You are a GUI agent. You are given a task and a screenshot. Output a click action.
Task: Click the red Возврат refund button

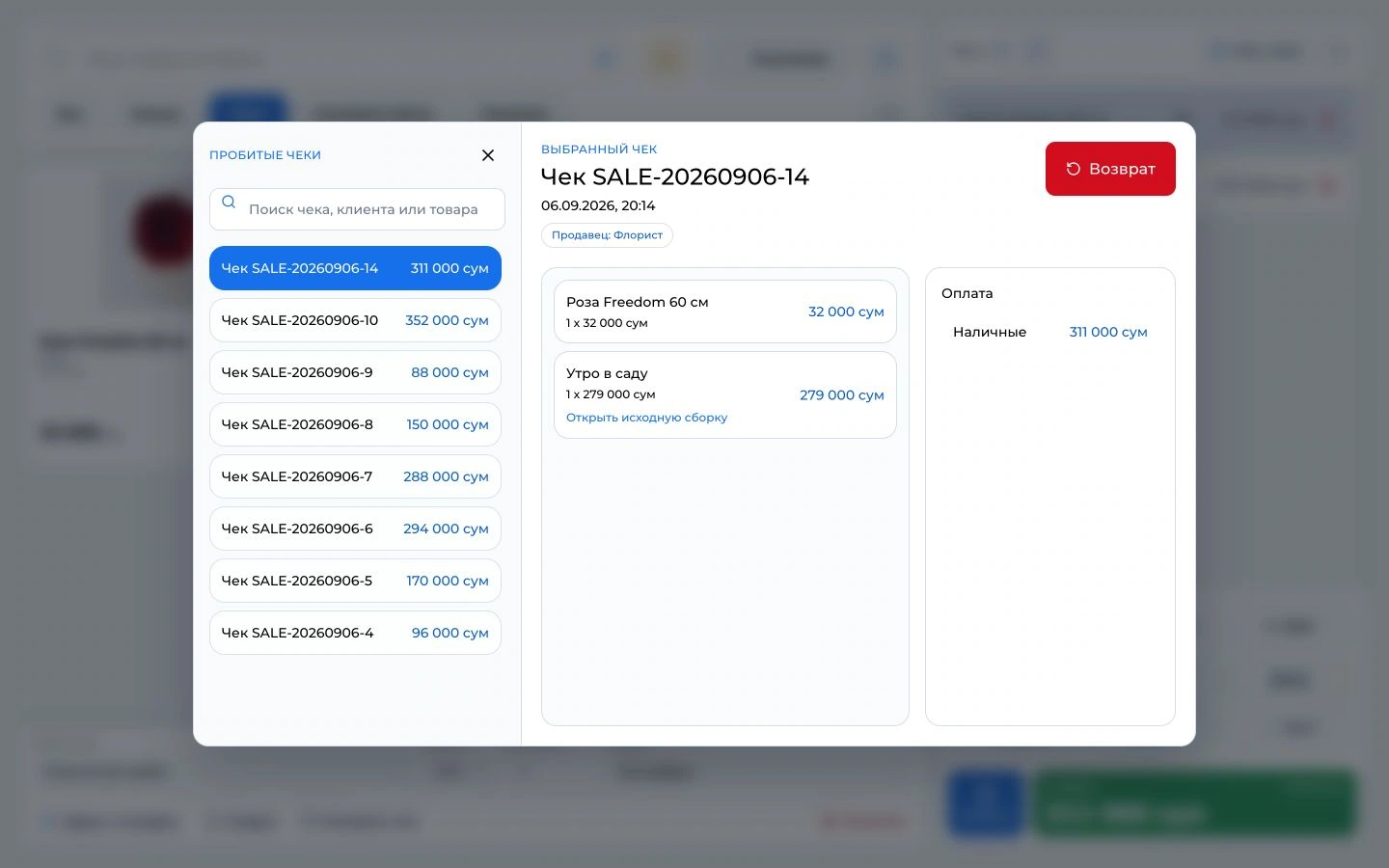coord(1110,169)
